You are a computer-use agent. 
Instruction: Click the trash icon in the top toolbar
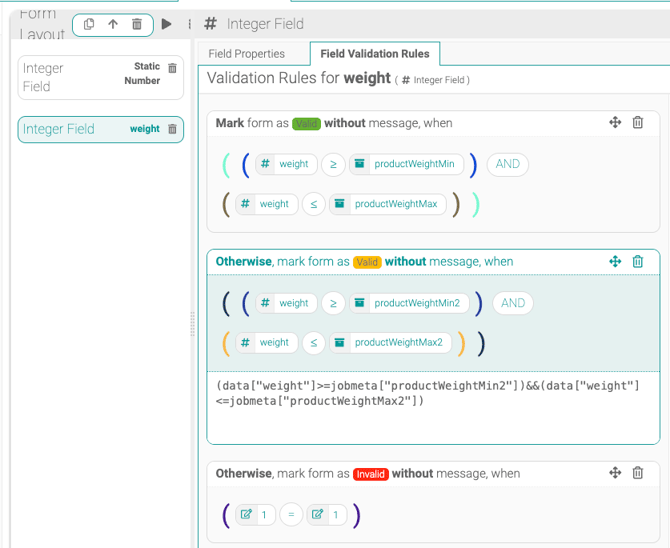137,24
